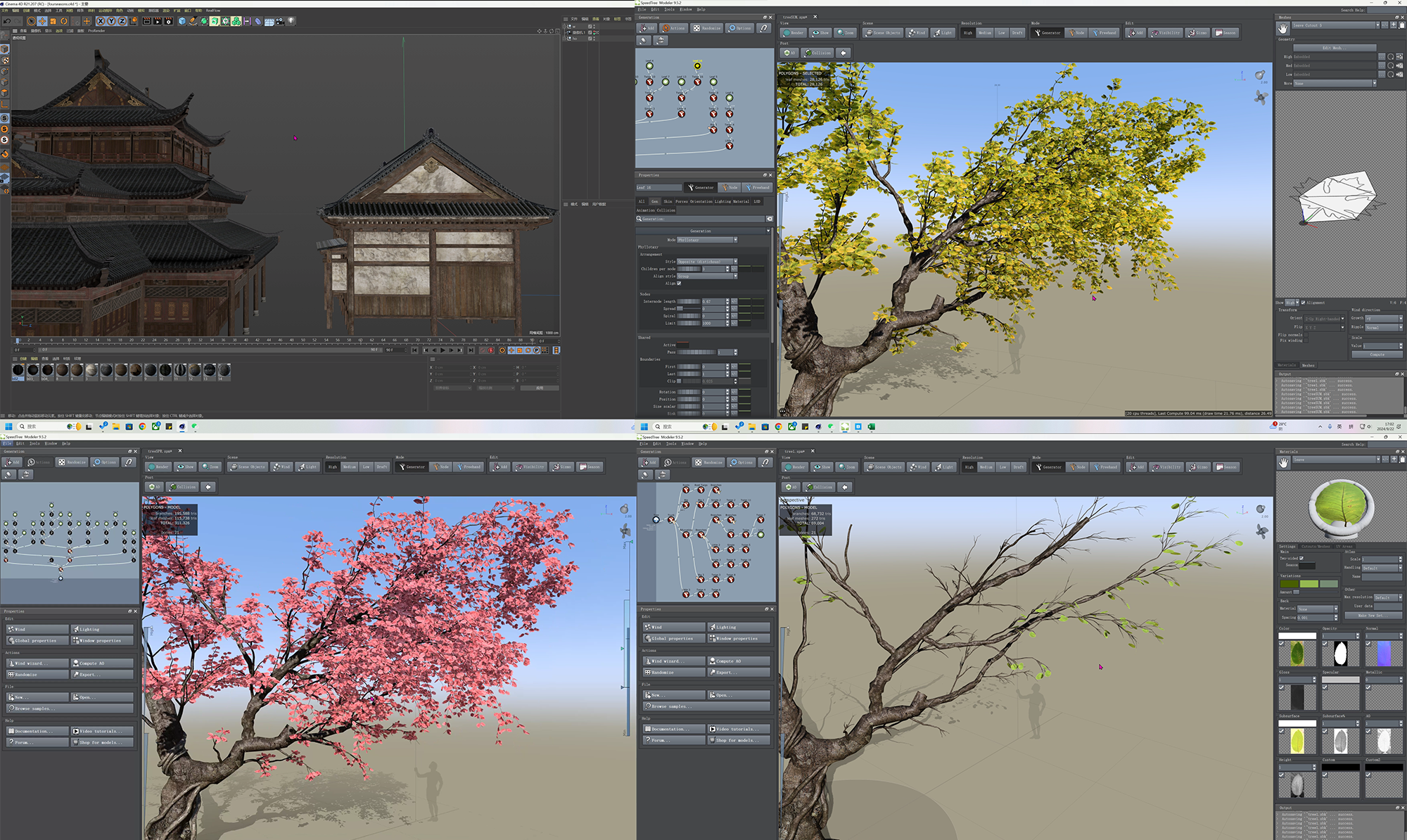1407x840 pixels.
Task: Open the mesh name dropdown in Meshes panel
Action: pos(1336,25)
